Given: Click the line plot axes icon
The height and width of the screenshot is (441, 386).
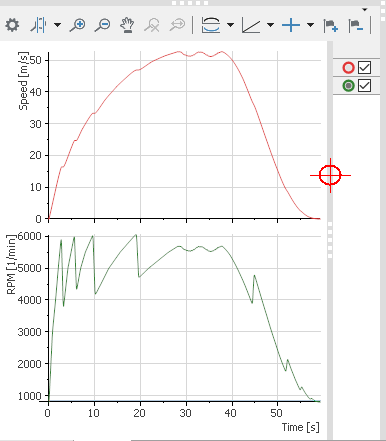Looking at the screenshot, I should 251,26.
